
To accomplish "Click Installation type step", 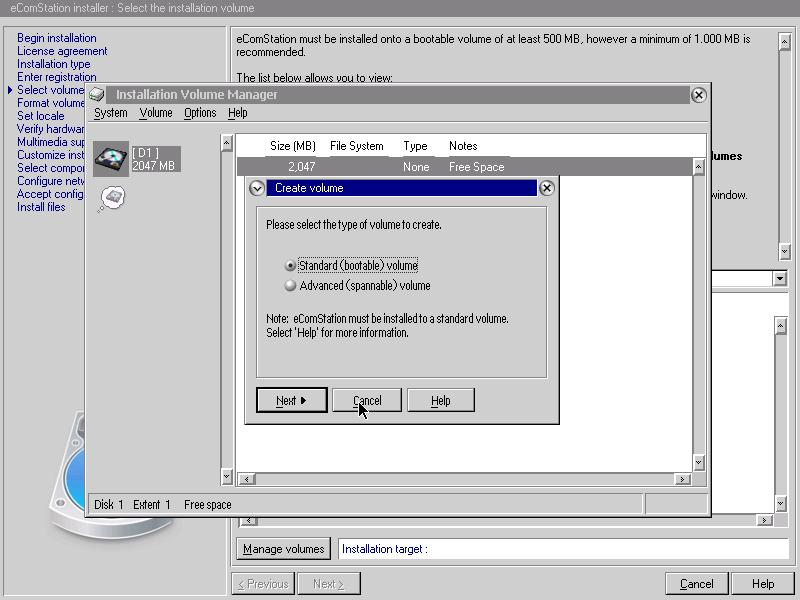I will click(54, 64).
